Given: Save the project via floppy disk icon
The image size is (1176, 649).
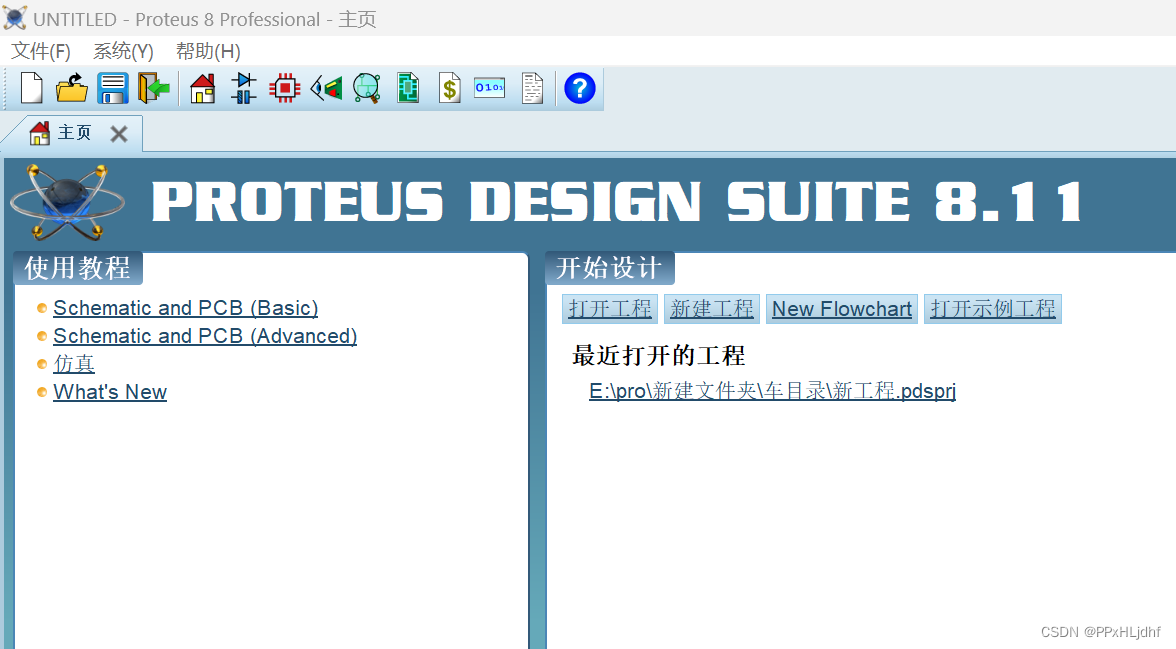Looking at the screenshot, I should (113, 89).
